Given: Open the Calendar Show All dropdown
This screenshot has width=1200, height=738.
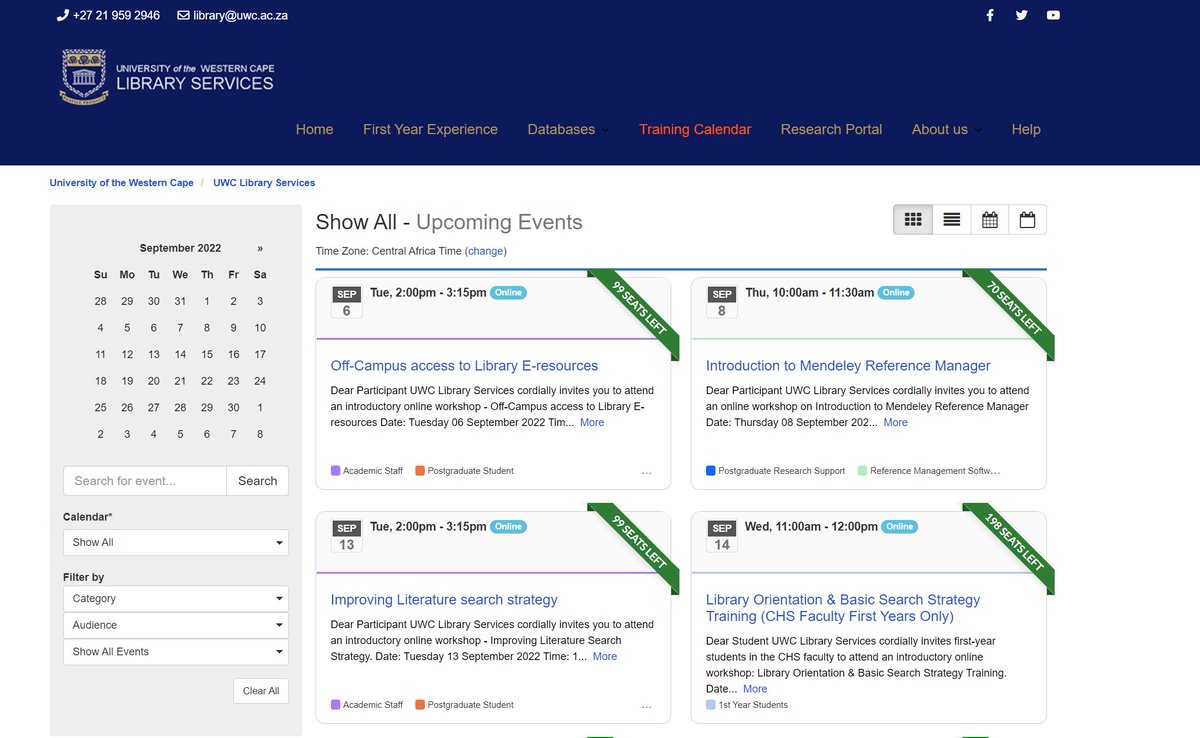Looking at the screenshot, I should click(176, 542).
